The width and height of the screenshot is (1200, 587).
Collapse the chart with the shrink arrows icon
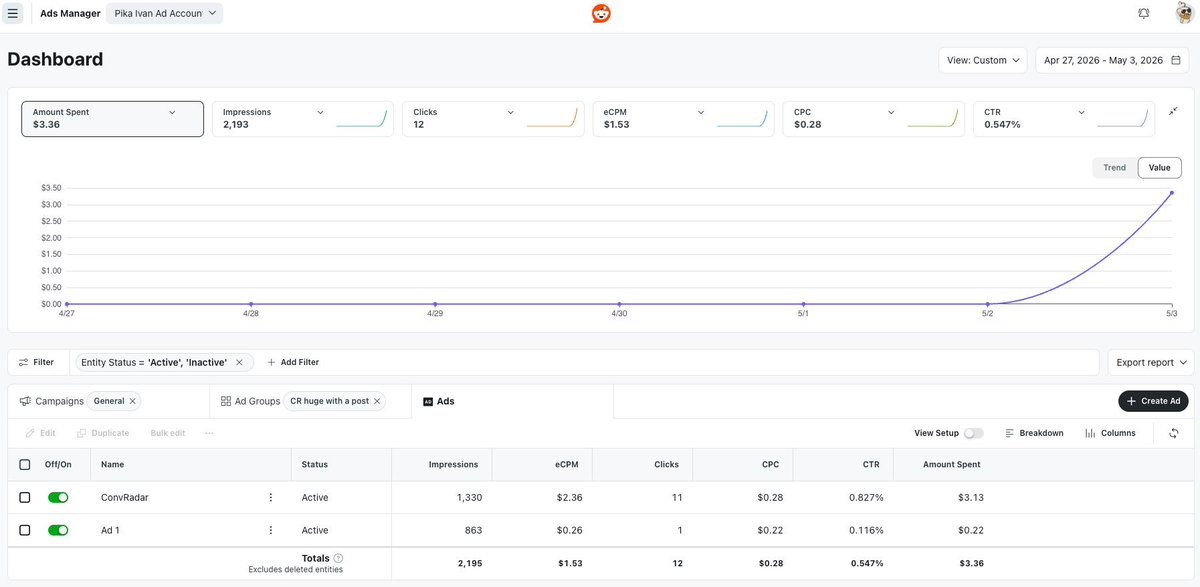coord(1173,111)
